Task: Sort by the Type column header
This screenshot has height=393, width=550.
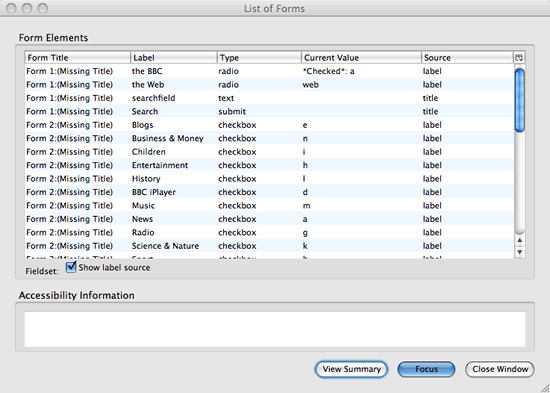Action: tap(259, 58)
